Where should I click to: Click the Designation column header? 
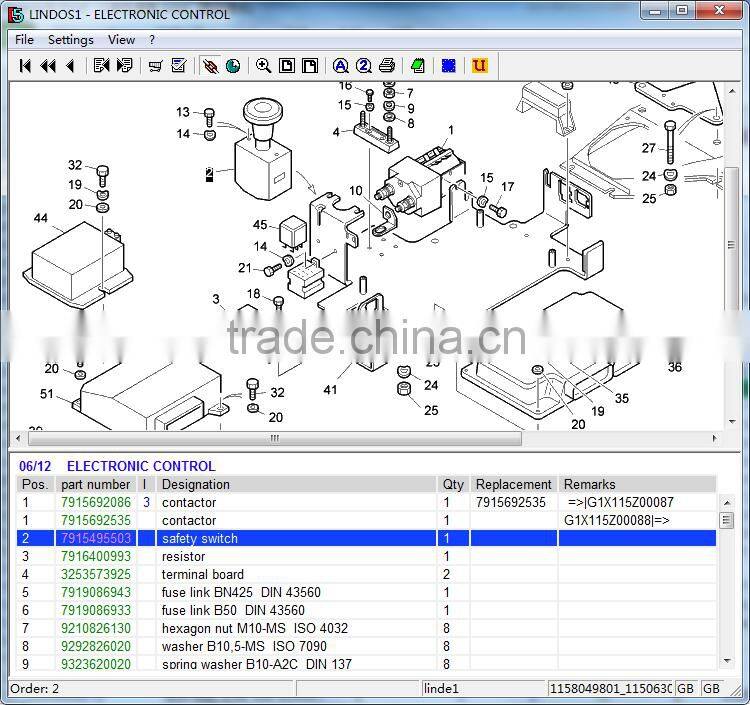point(196,485)
